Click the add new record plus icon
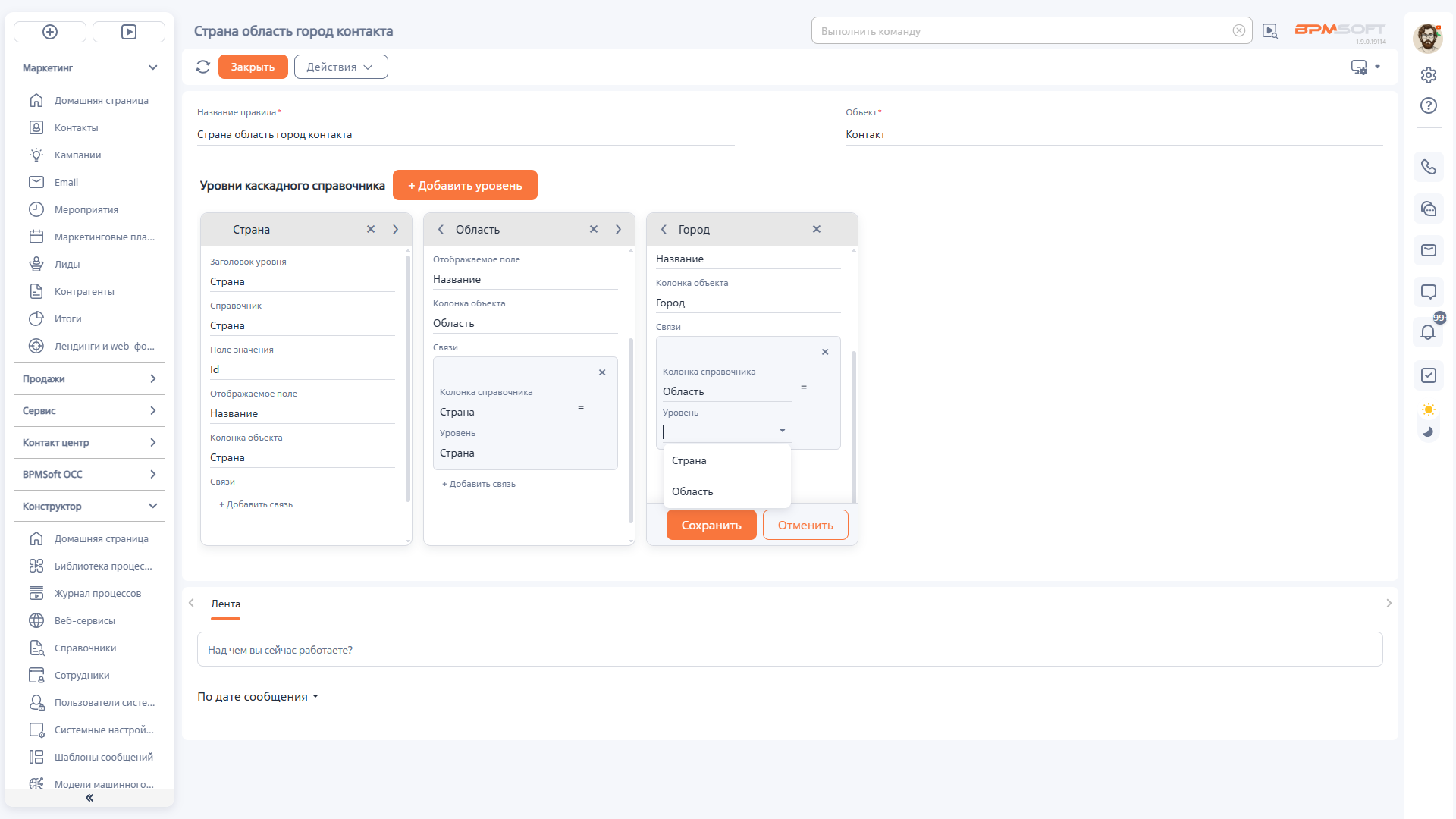 (x=50, y=32)
